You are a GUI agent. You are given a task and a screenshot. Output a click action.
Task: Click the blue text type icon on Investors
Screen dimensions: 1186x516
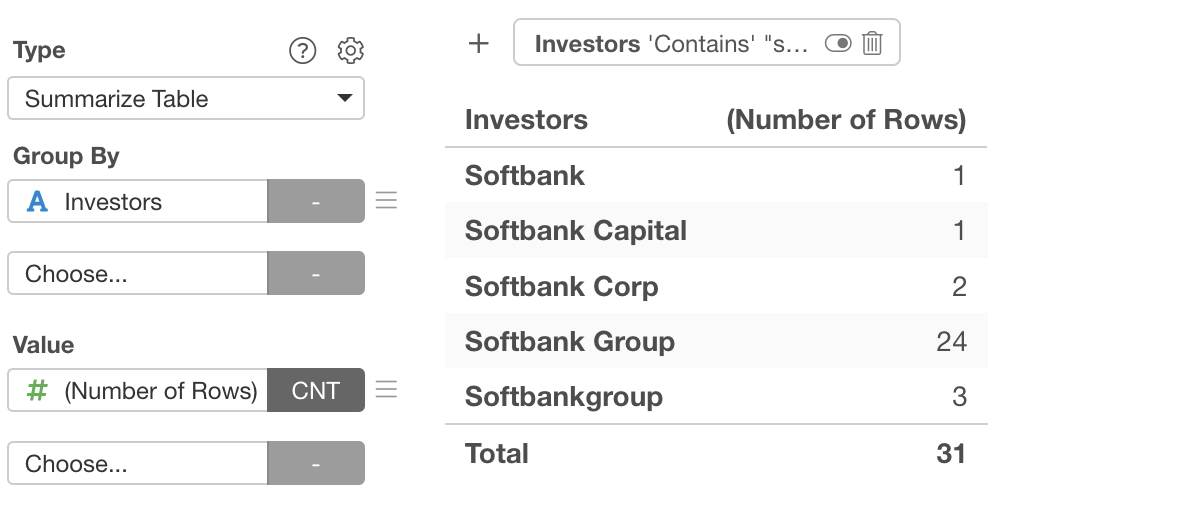tap(37, 201)
